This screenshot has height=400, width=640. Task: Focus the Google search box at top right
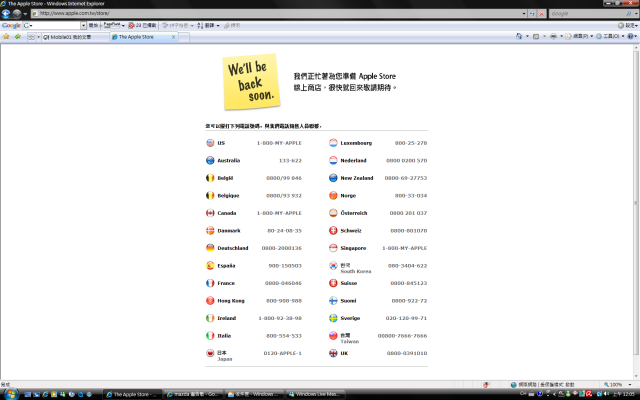[587, 13]
